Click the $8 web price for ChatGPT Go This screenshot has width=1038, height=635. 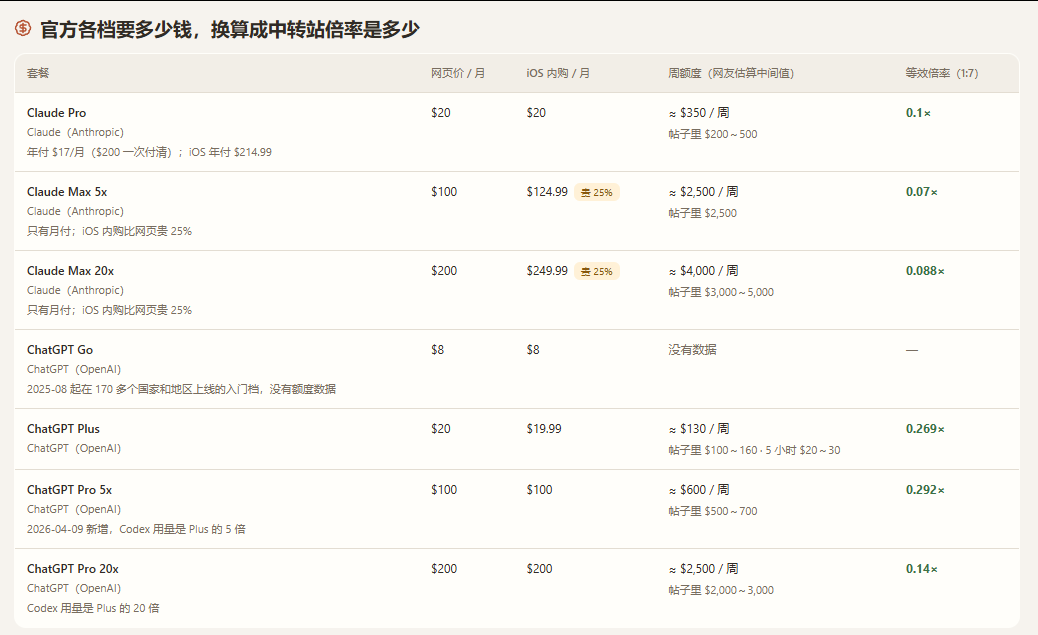click(x=438, y=349)
